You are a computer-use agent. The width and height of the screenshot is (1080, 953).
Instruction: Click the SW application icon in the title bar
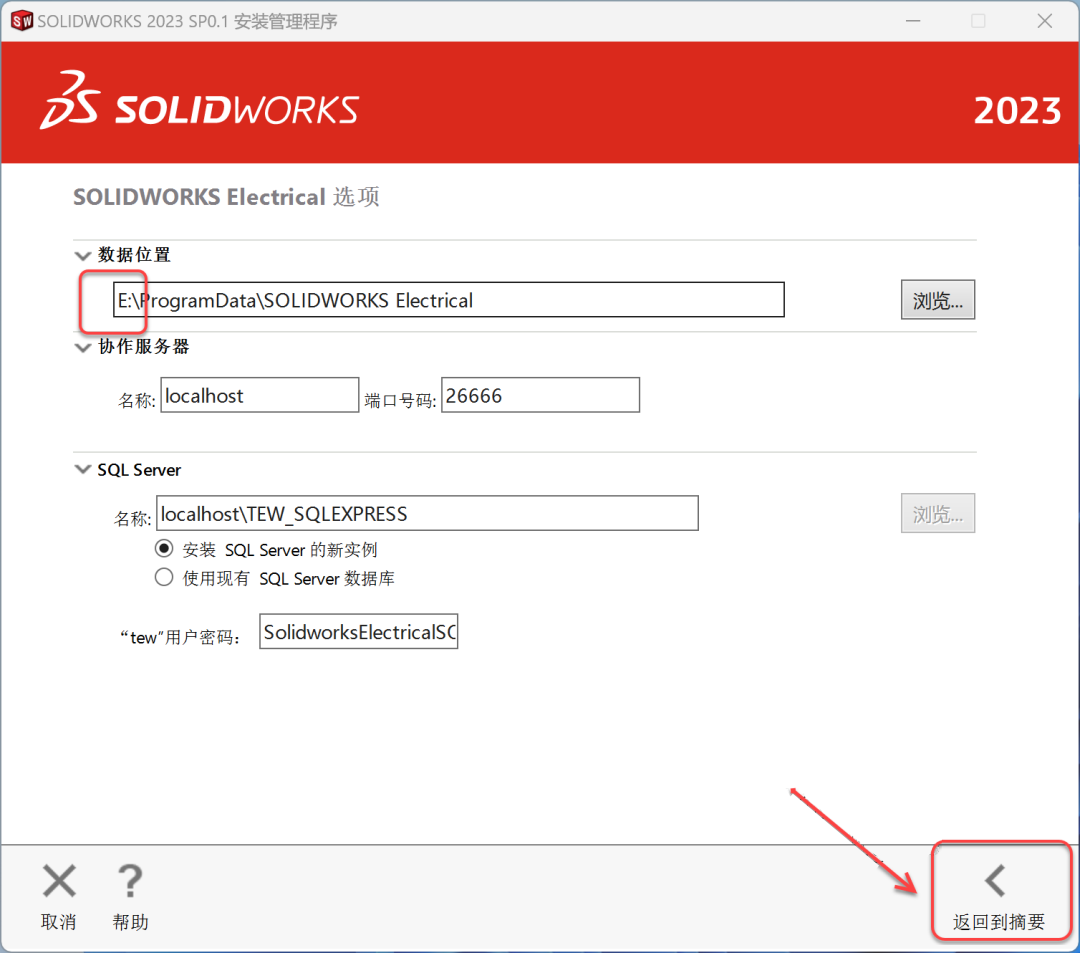click(21, 20)
